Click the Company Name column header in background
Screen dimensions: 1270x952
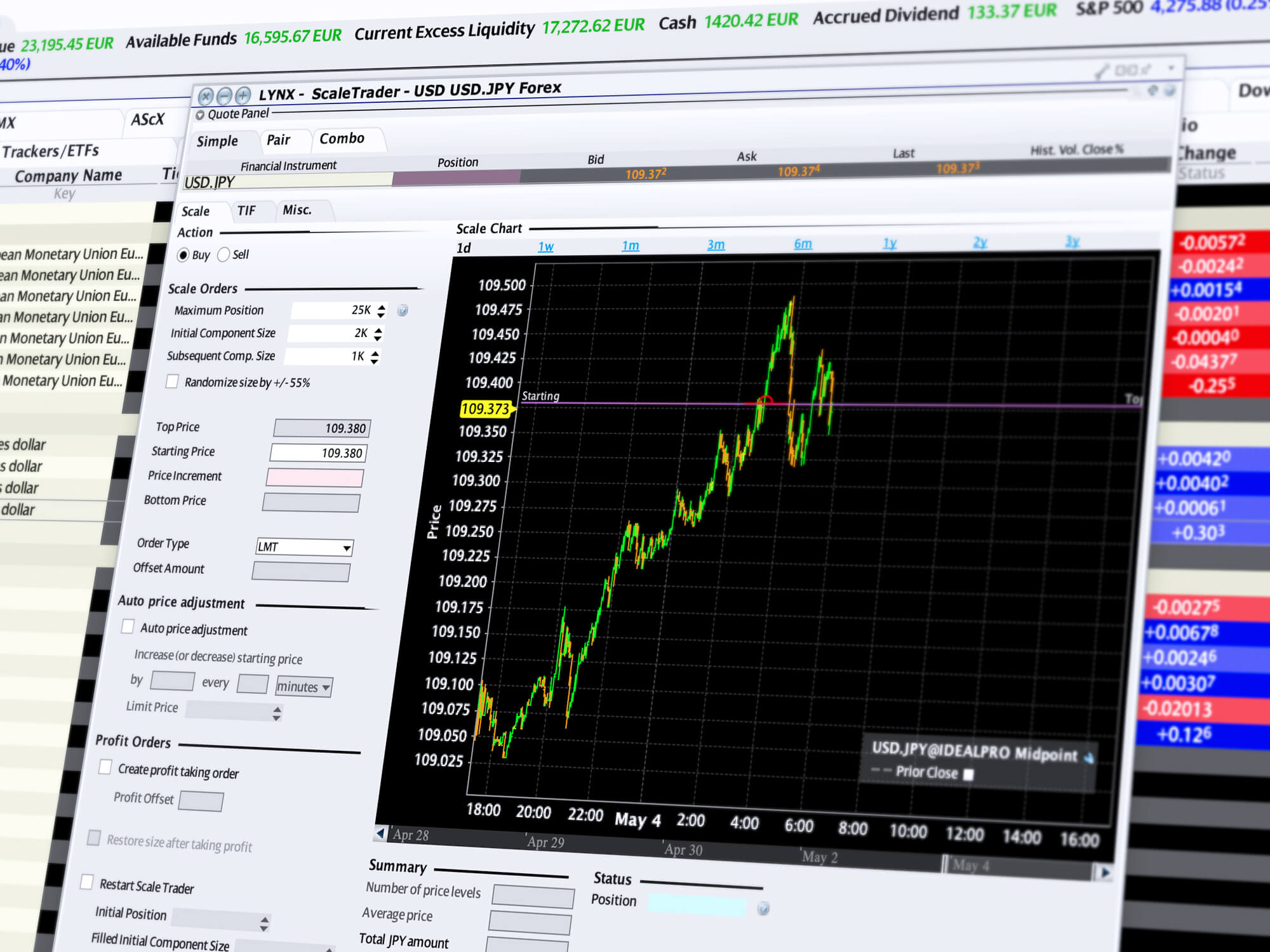click(x=69, y=176)
